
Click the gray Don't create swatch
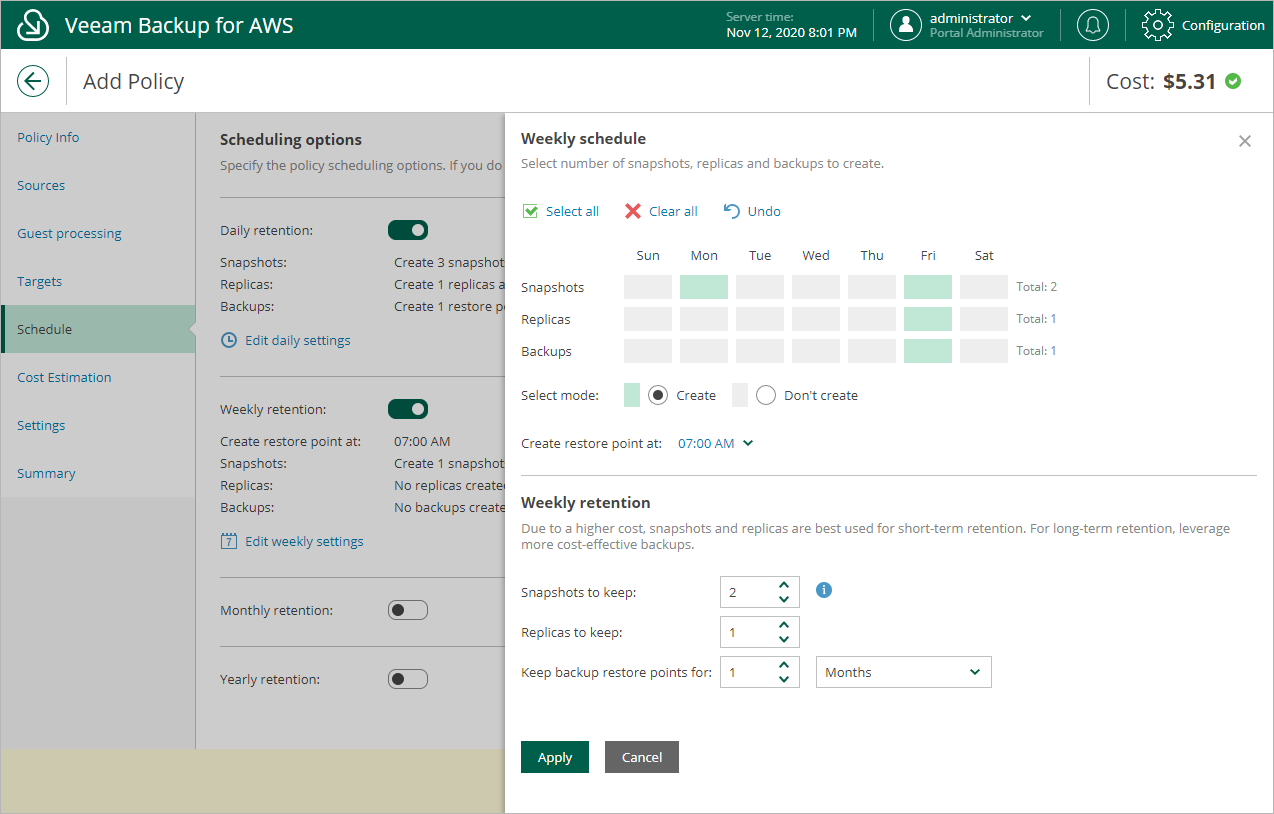click(740, 395)
